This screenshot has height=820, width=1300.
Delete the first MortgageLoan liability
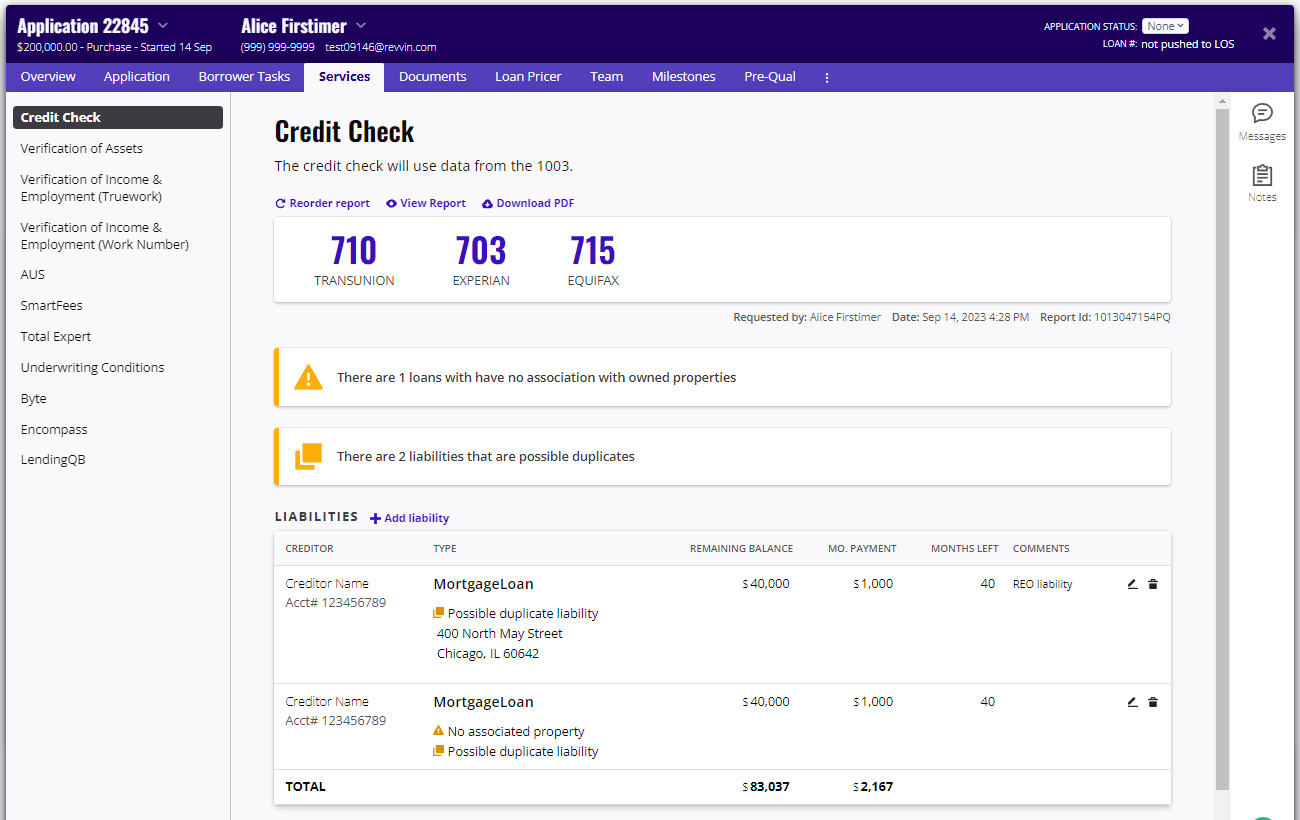(1153, 584)
